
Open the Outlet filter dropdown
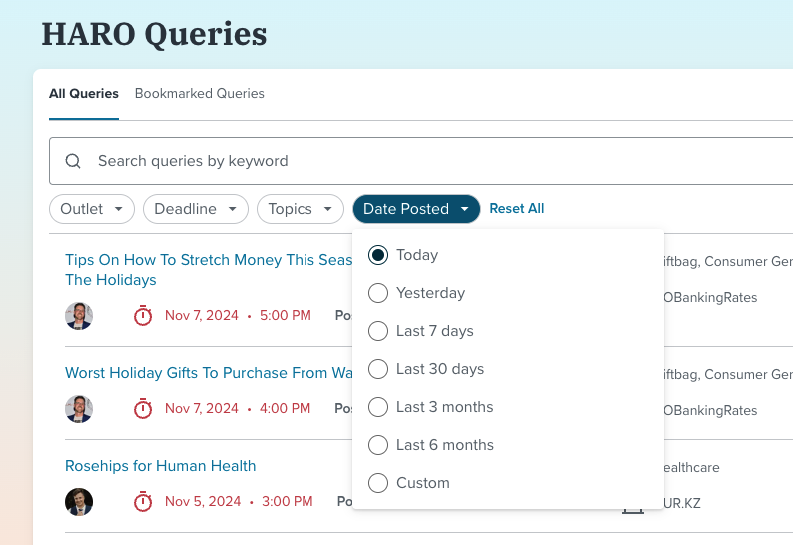coord(92,209)
